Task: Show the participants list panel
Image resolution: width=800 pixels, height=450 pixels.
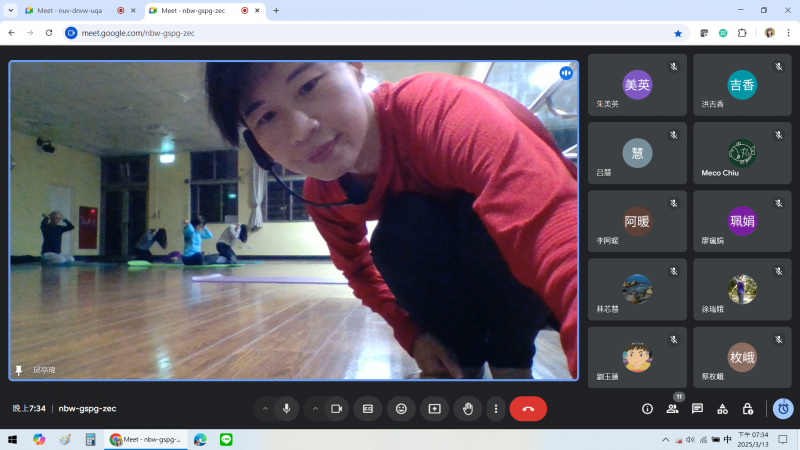Action: point(672,408)
